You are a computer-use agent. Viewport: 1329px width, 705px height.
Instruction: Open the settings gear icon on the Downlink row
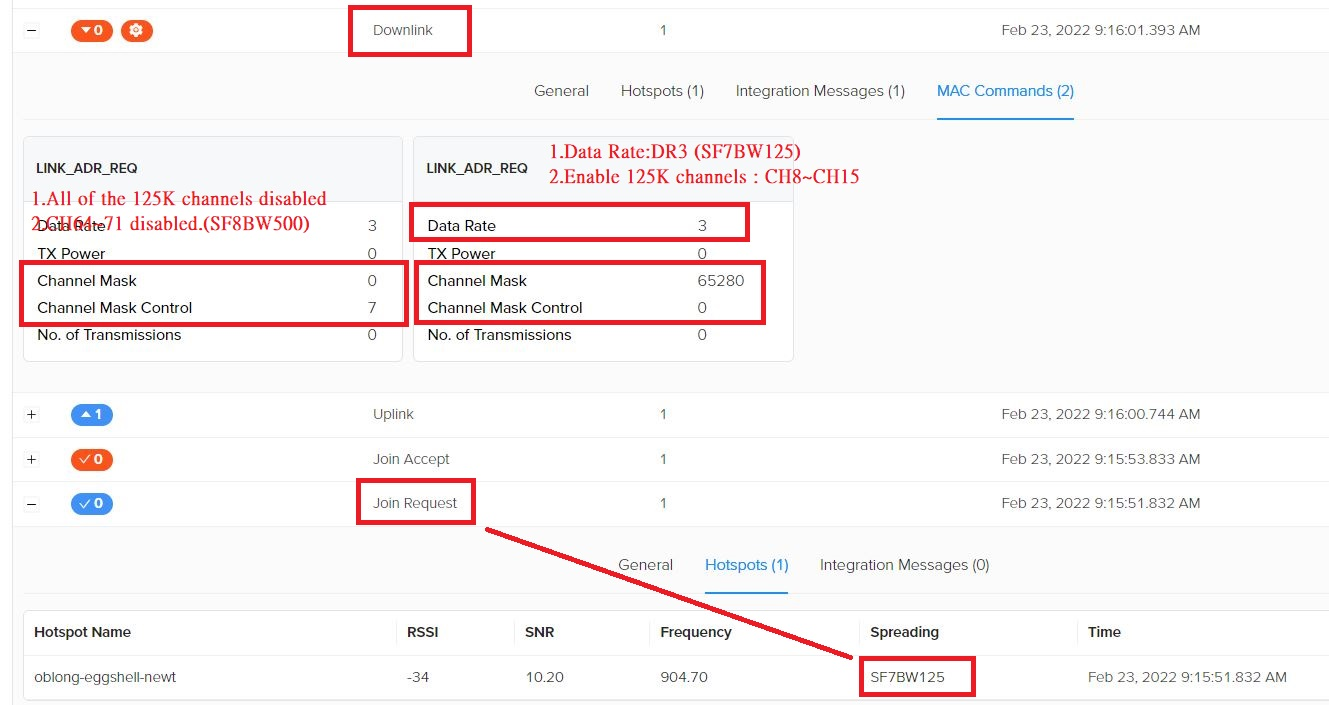point(137,30)
